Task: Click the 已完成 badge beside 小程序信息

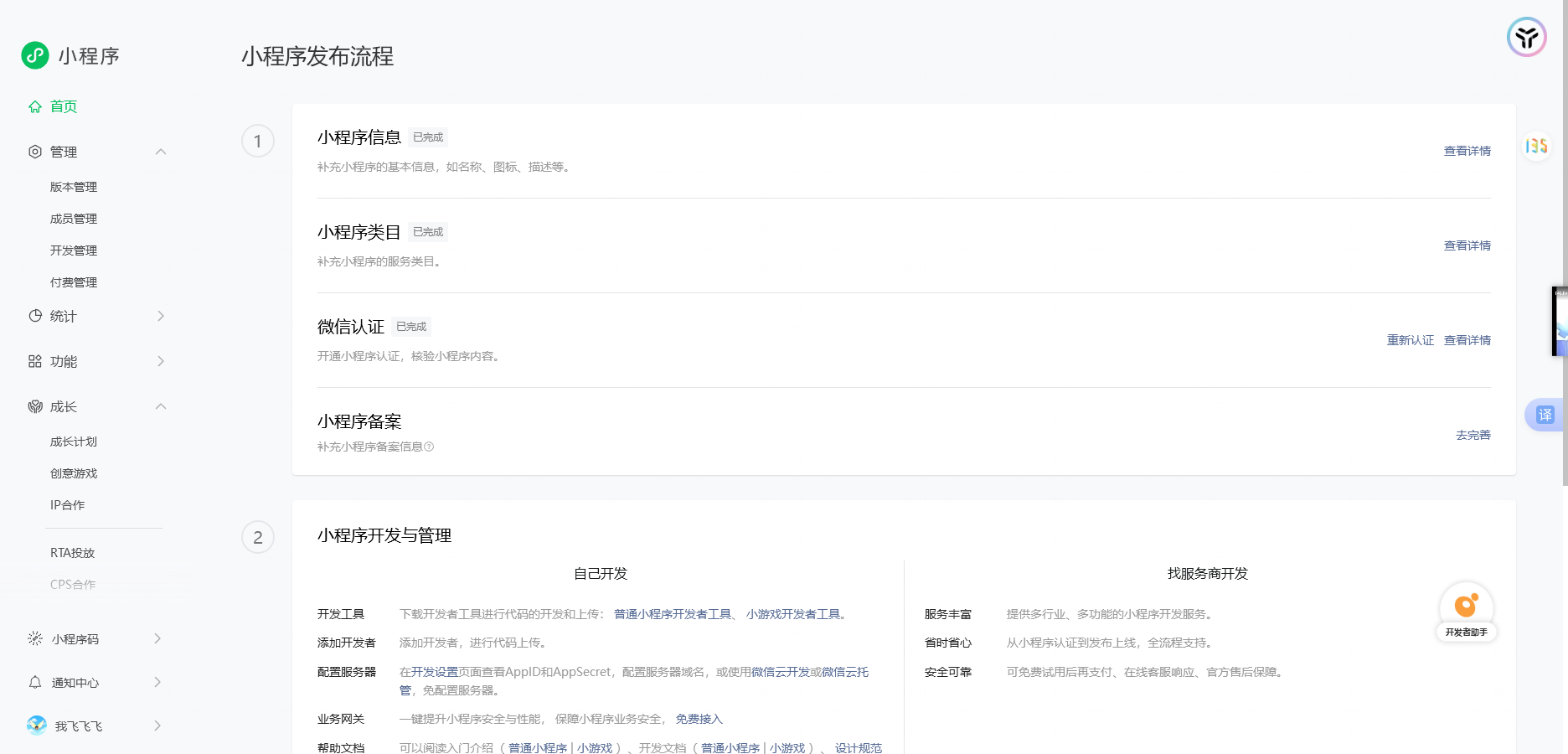Action: pos(428,137)
